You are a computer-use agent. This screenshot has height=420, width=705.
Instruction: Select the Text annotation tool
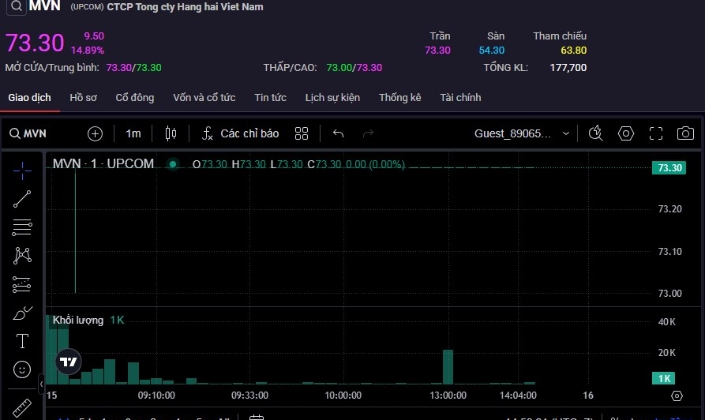(22, 341)
